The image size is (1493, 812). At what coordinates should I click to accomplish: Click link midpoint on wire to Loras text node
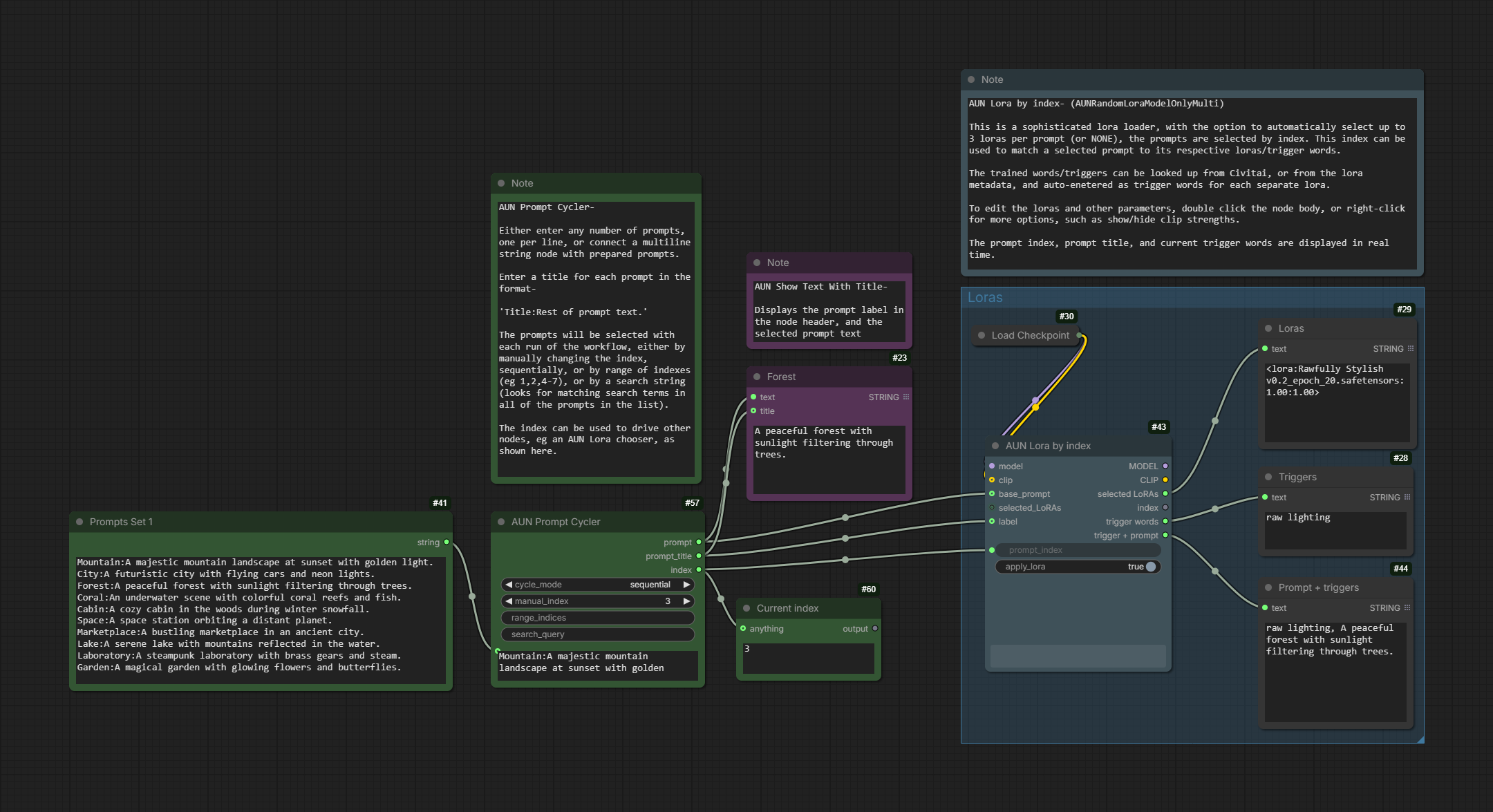pos(1215,421)
